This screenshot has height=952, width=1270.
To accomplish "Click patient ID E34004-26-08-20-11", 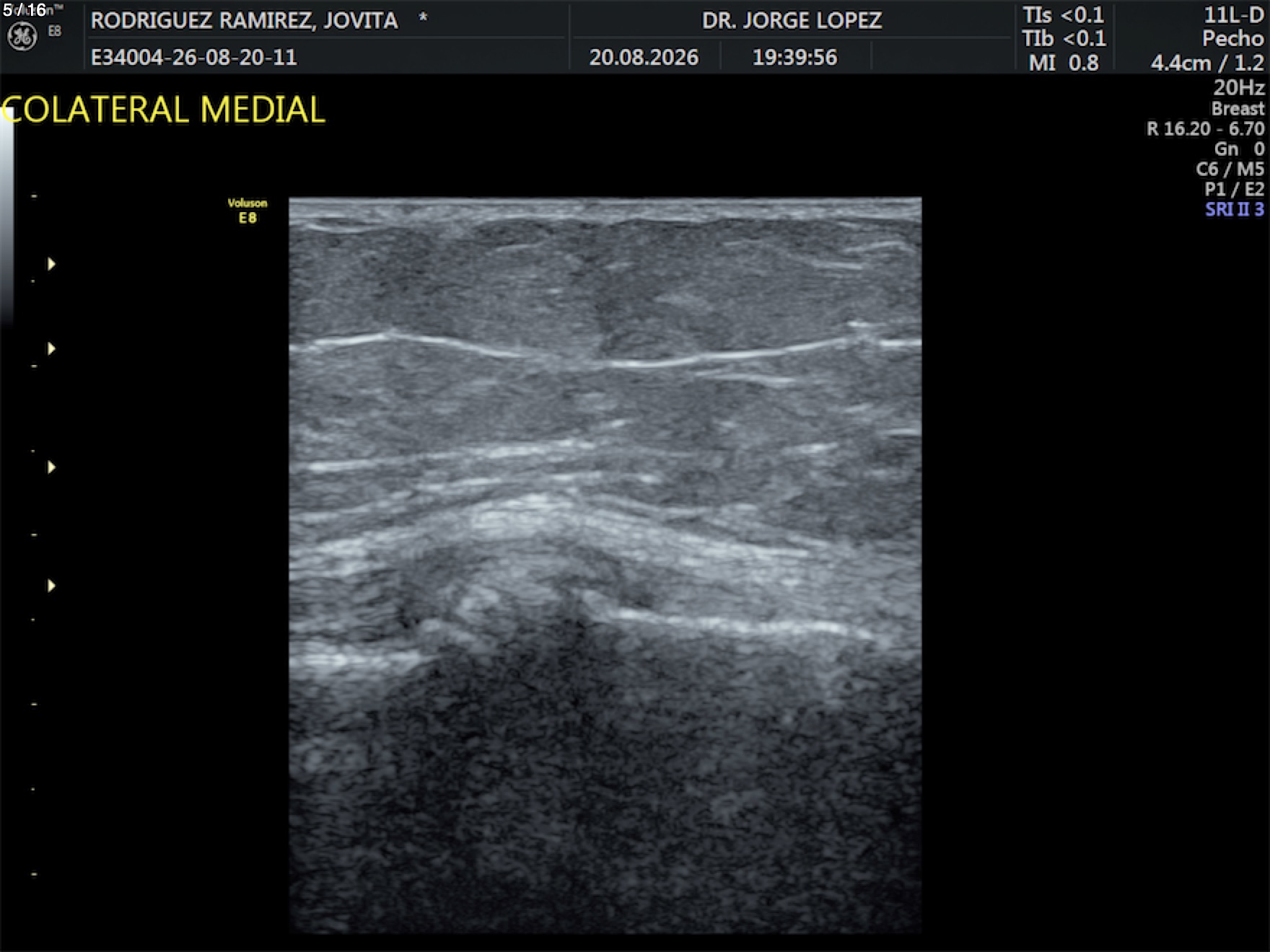I will 193,57.
